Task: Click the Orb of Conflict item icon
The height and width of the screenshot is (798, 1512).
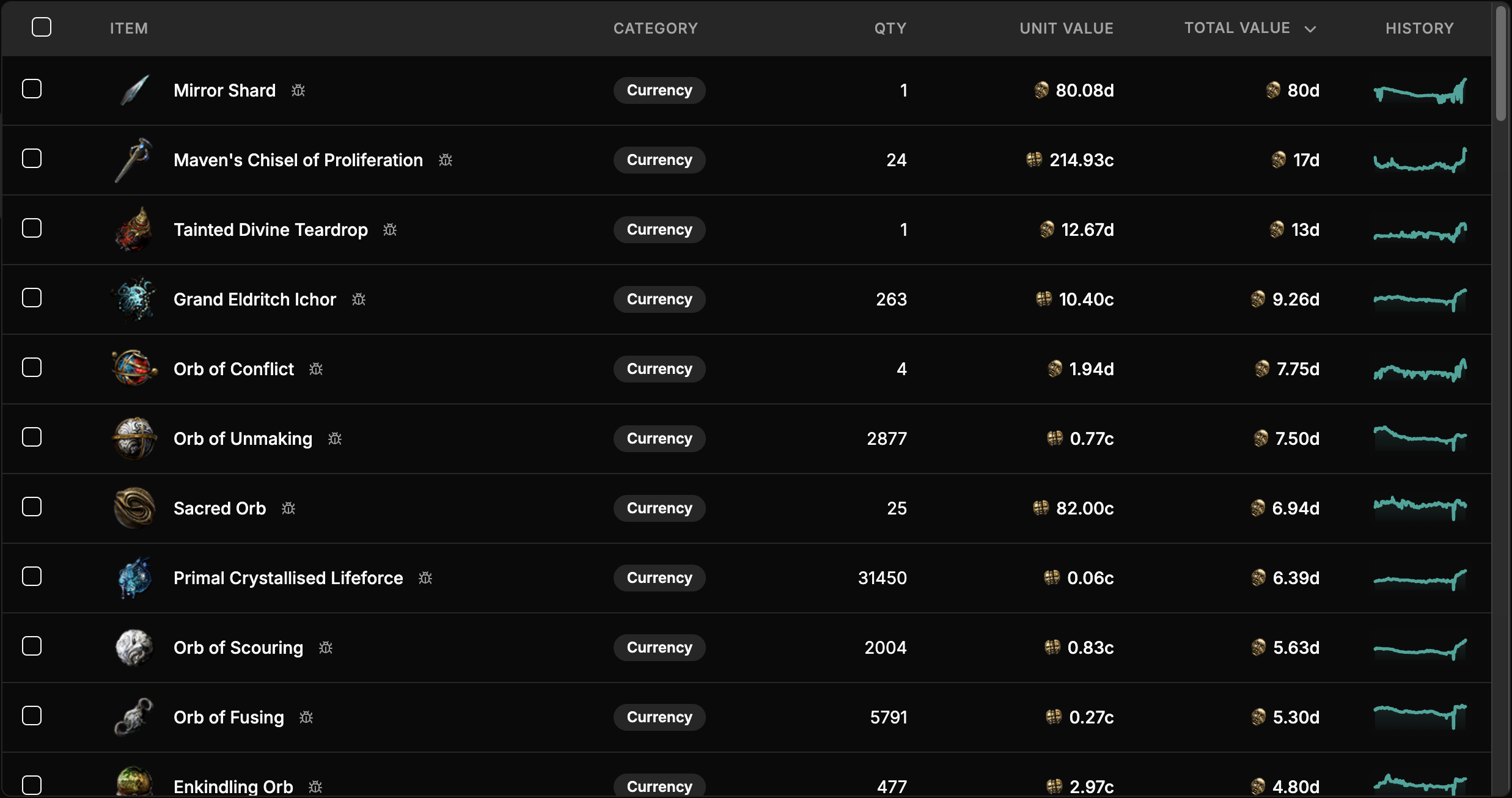Action: click(134, 368)
